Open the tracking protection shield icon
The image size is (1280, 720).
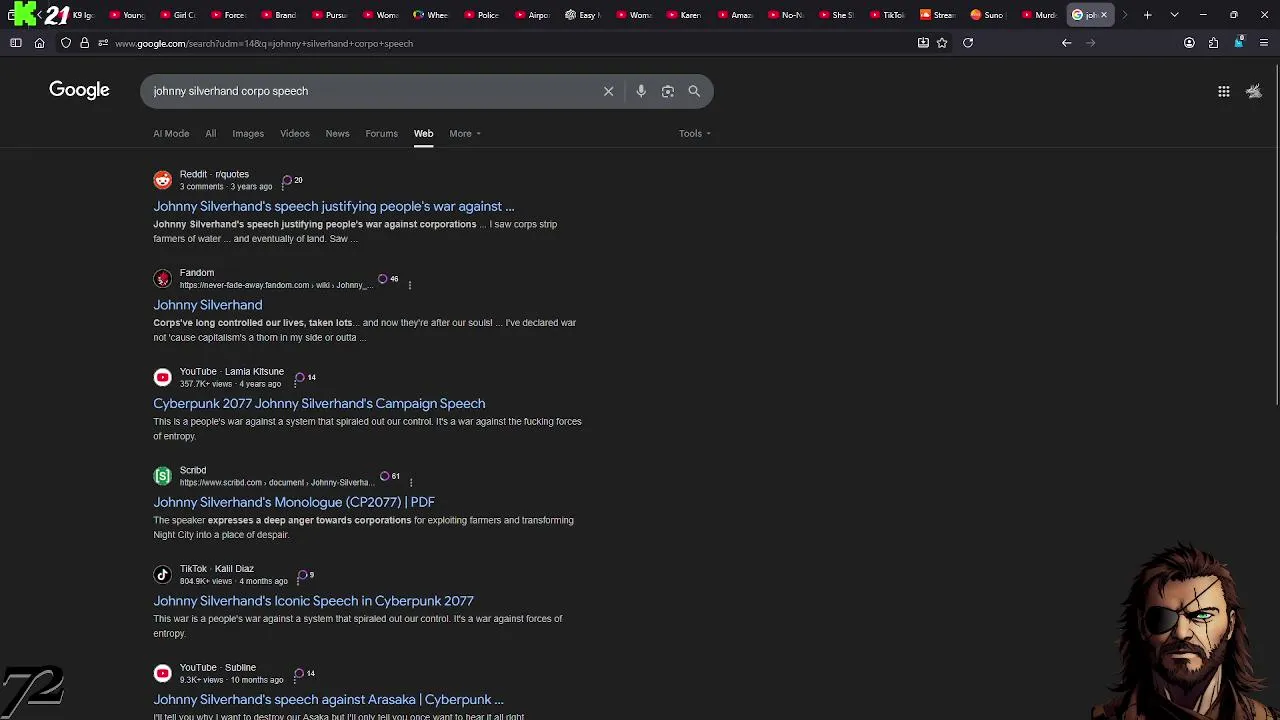point(66,43)
